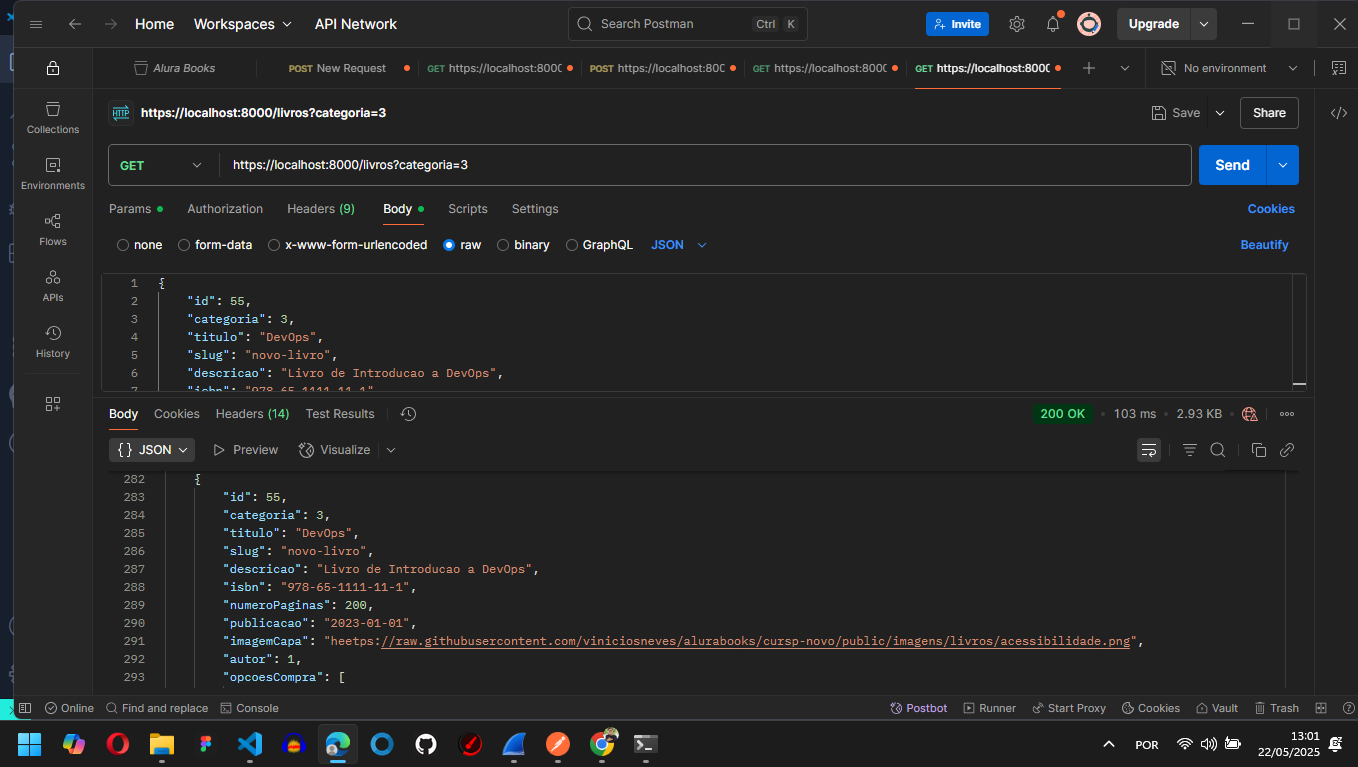
Task: Toggle word wrap in response pane
Action: [1149, 450]
